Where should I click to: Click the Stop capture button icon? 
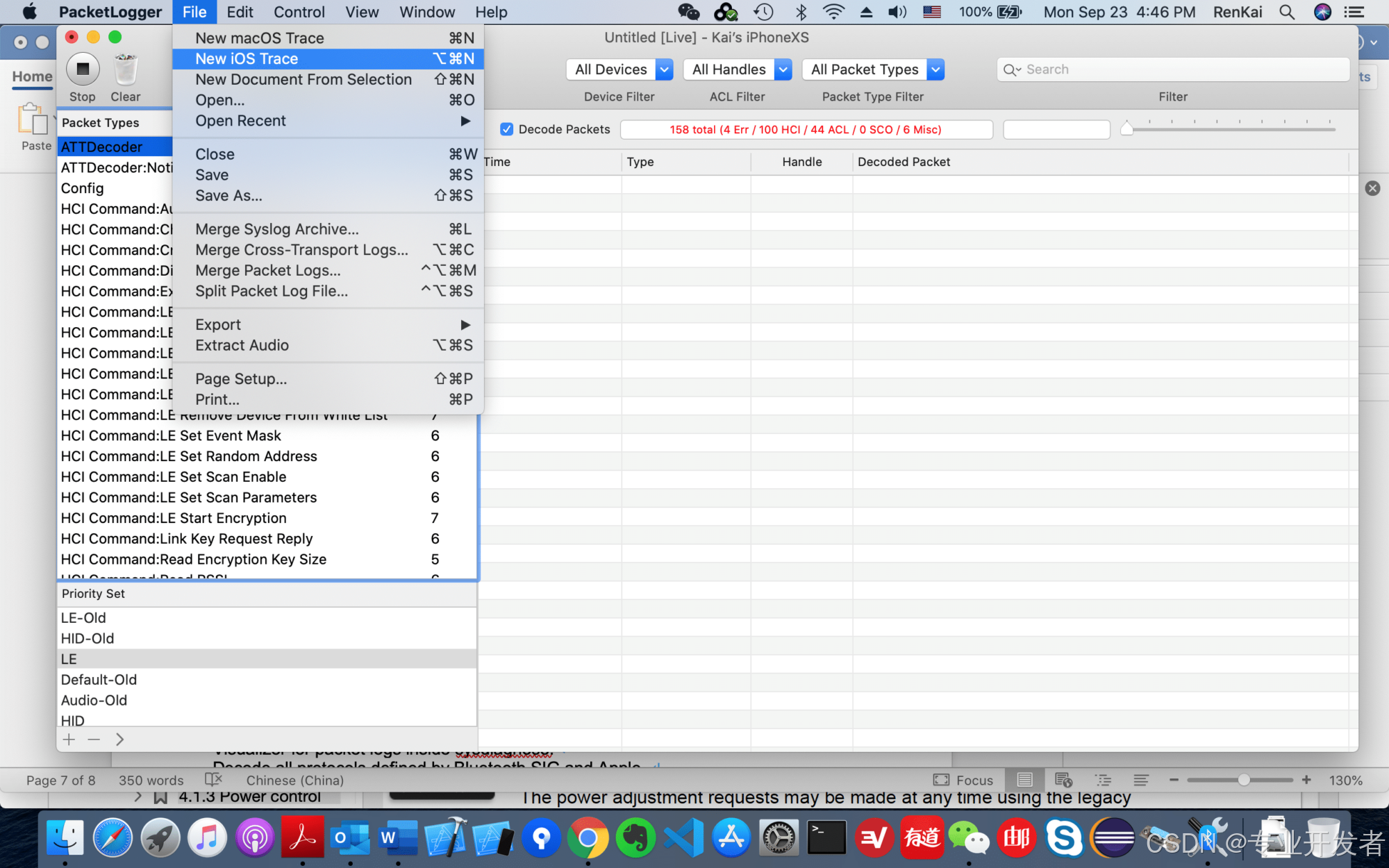click(x=83, y=69)
